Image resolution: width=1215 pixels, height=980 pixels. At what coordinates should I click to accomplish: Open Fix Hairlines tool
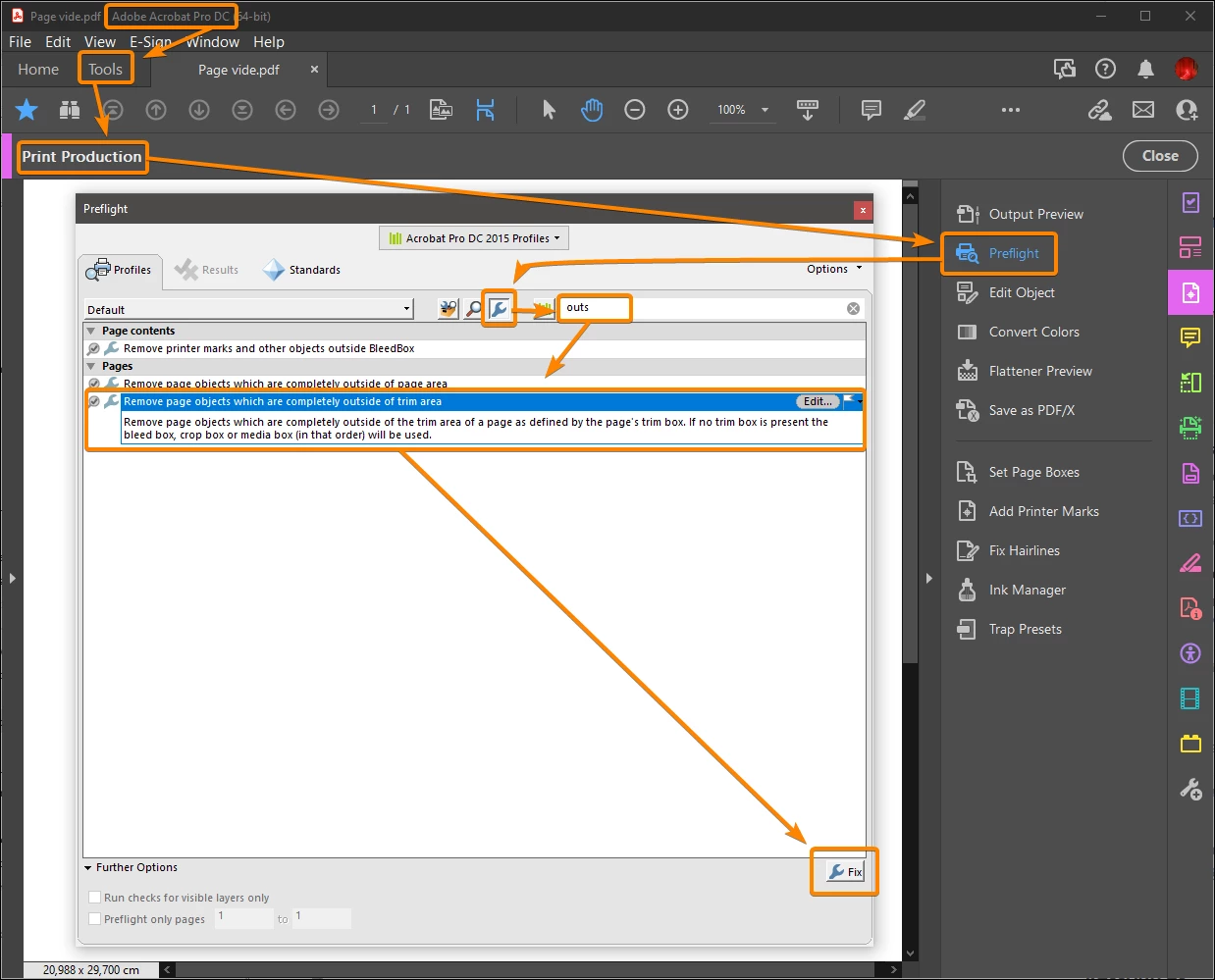click(1009, 550)
